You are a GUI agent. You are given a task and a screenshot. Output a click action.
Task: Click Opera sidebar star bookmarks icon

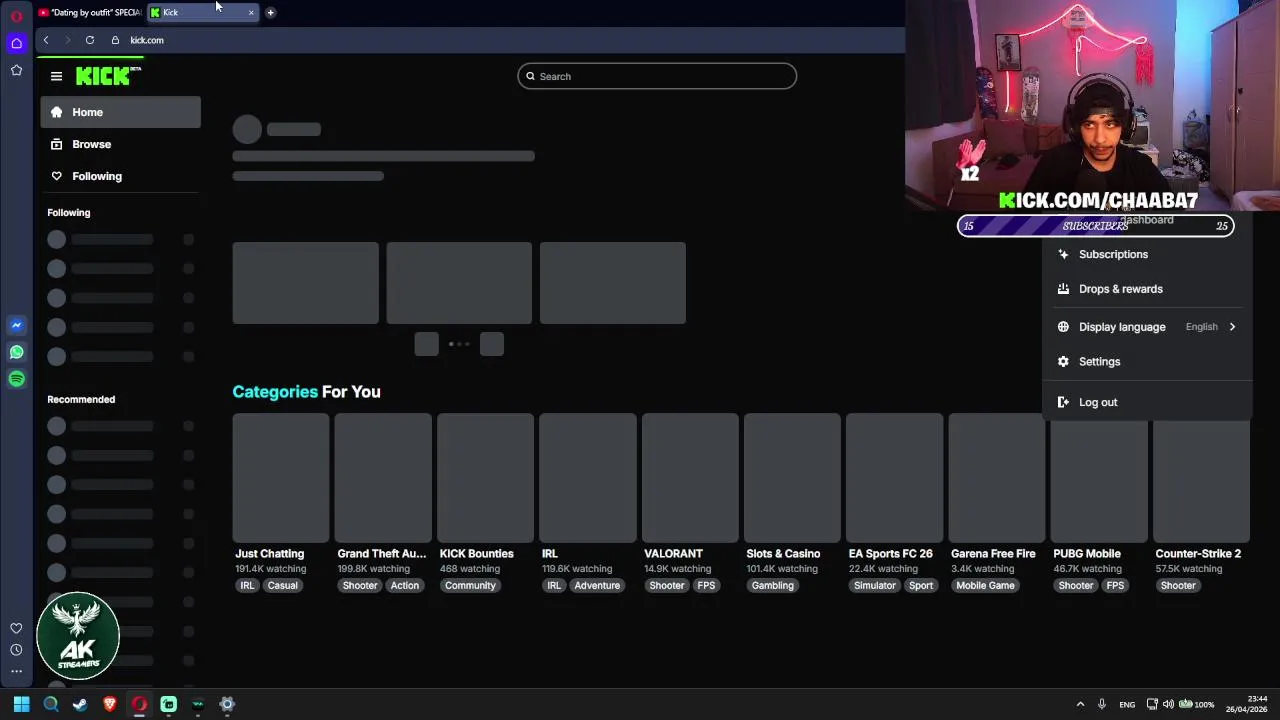[16, 70]
